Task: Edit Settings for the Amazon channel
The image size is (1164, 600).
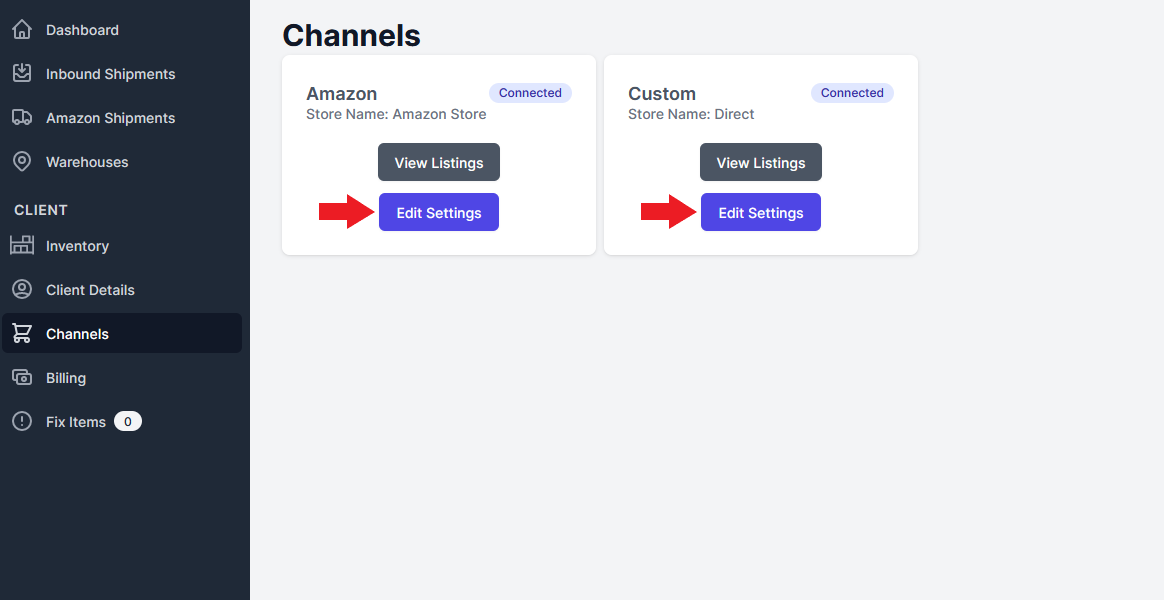Action: pyautogui.click(x=439, y=212)
